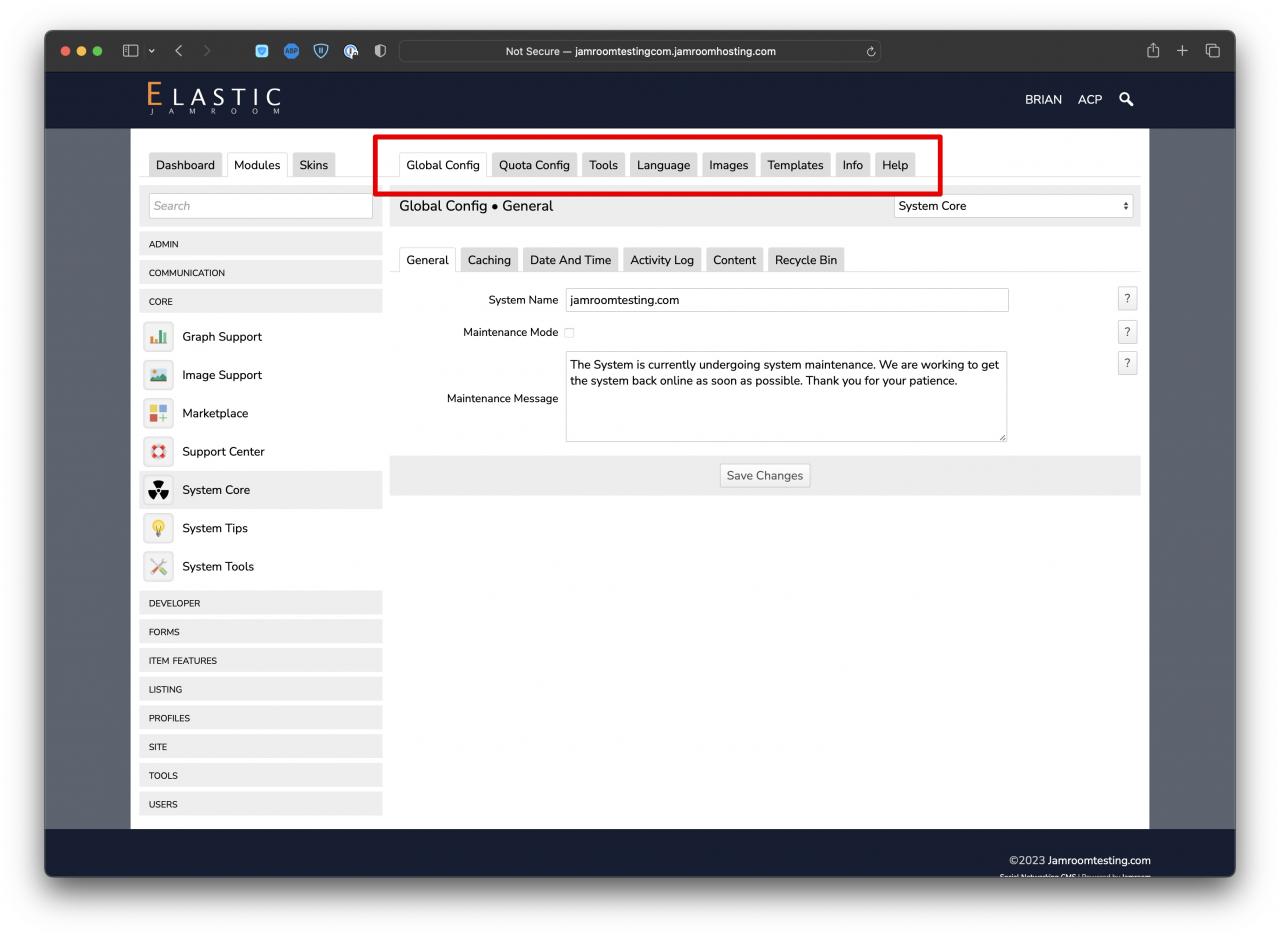Select the Marketplace module icon
The width and height of the screenshot is (1280, 936).
pyautogui.click(x=158, y=413)
